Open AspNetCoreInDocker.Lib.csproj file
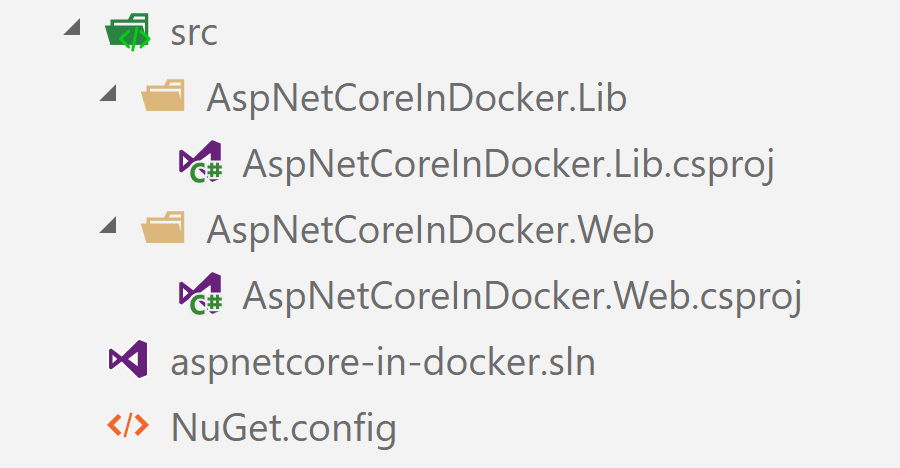The image size is (900, 468). (509, 165)
